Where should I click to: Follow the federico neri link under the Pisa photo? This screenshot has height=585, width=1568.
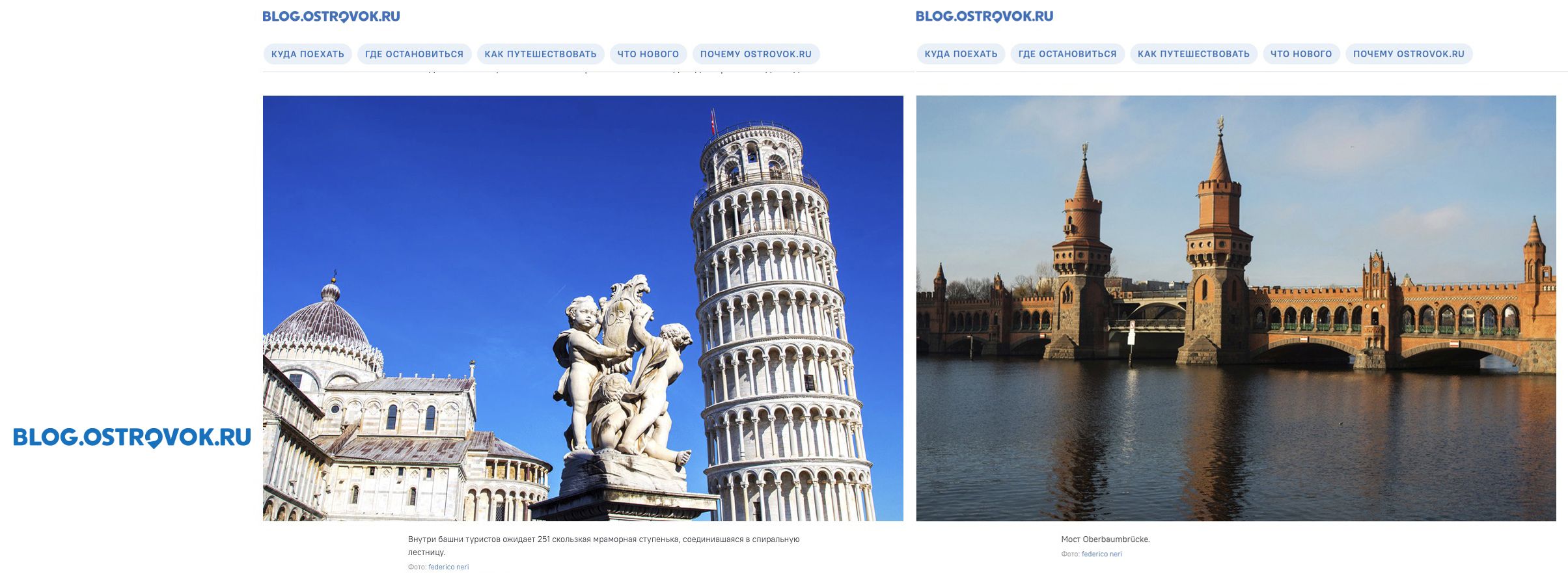[x=448, y=567]
